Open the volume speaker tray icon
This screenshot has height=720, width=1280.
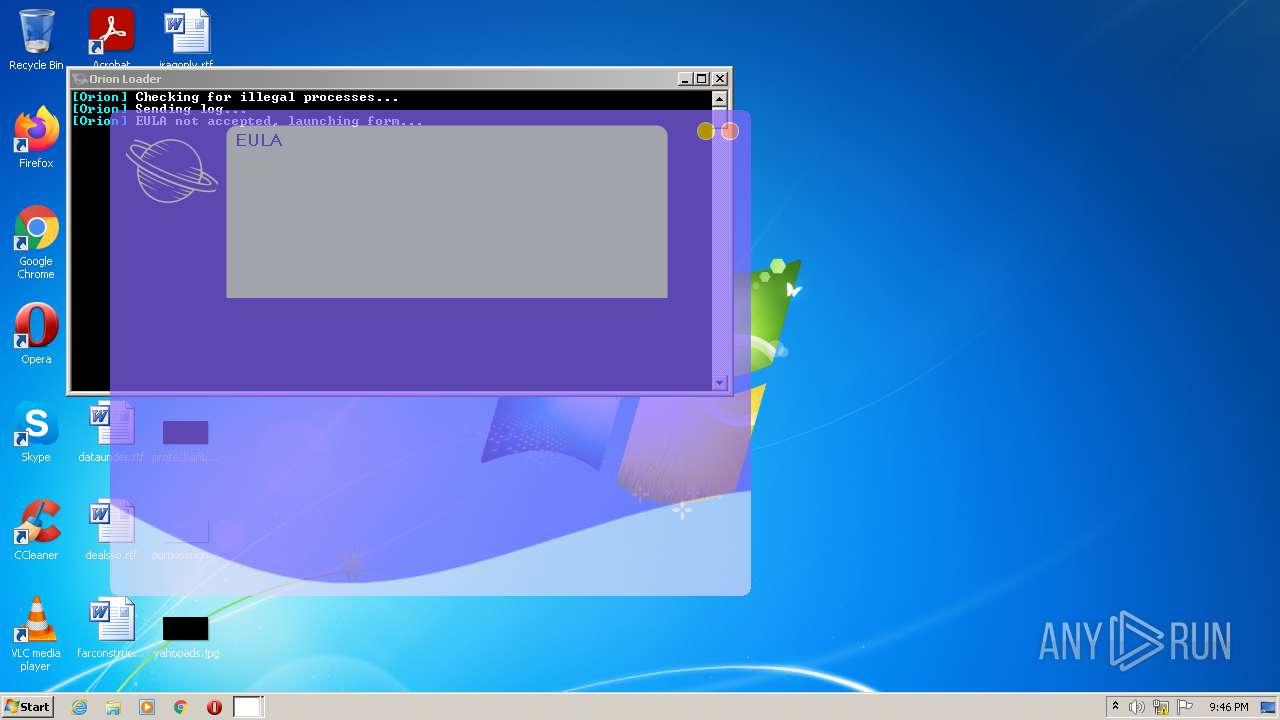coord(1137,707)
